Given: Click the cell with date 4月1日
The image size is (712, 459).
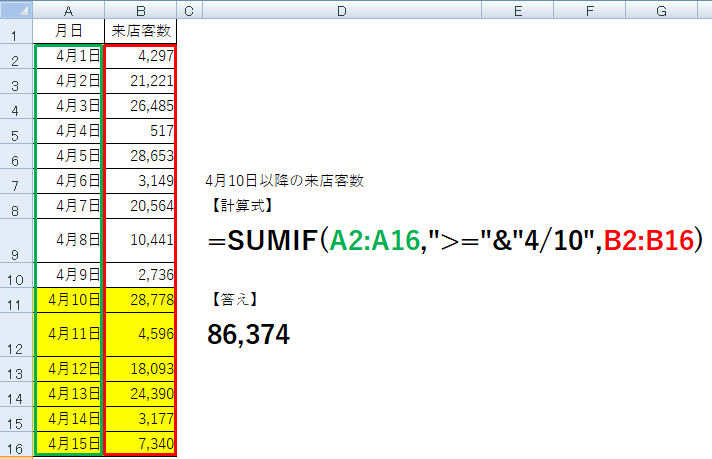Looking at the screenshot, I should tap(68, 56).
